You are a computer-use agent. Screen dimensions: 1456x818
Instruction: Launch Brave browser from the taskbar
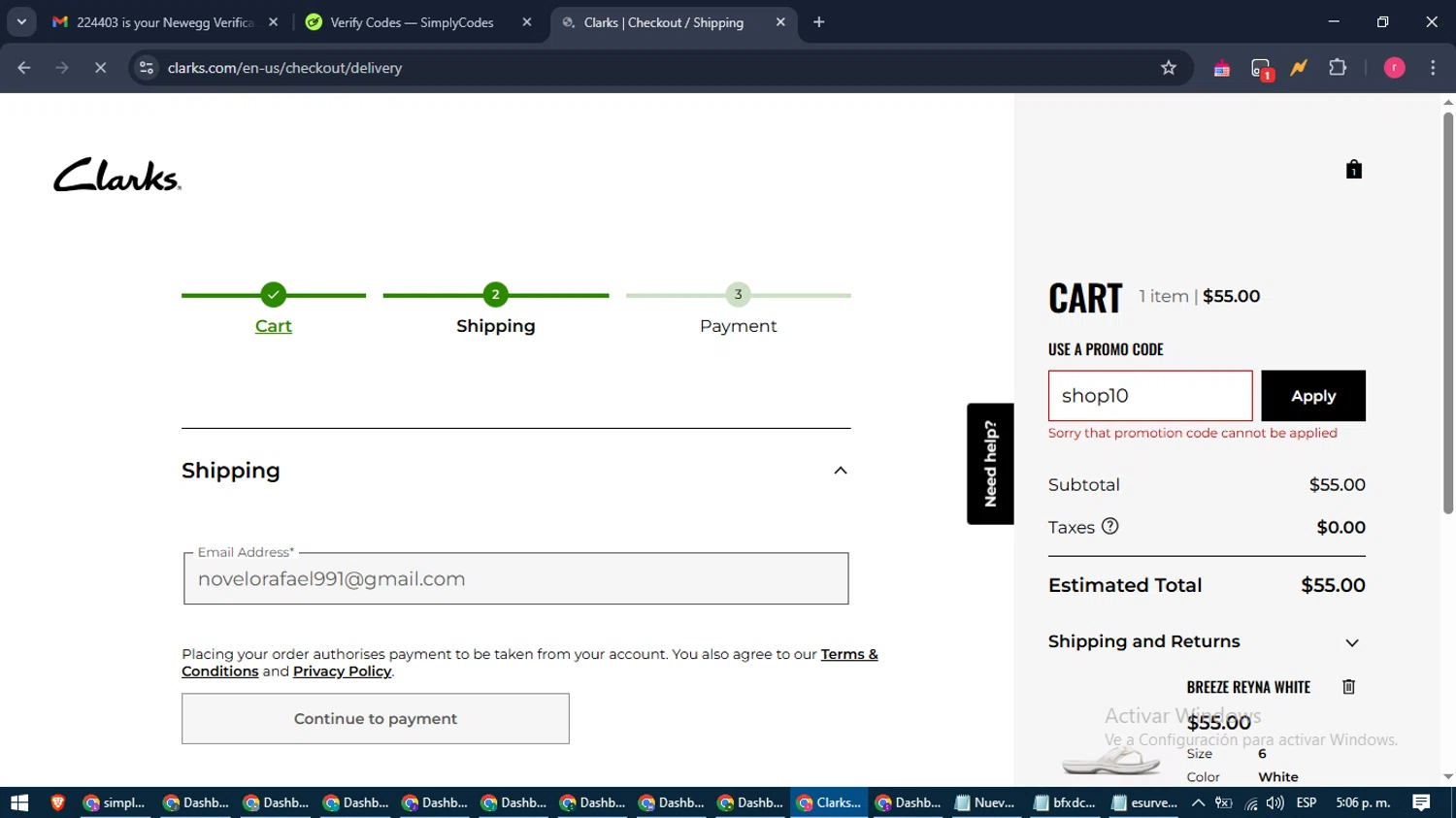(x=57, y=802)
